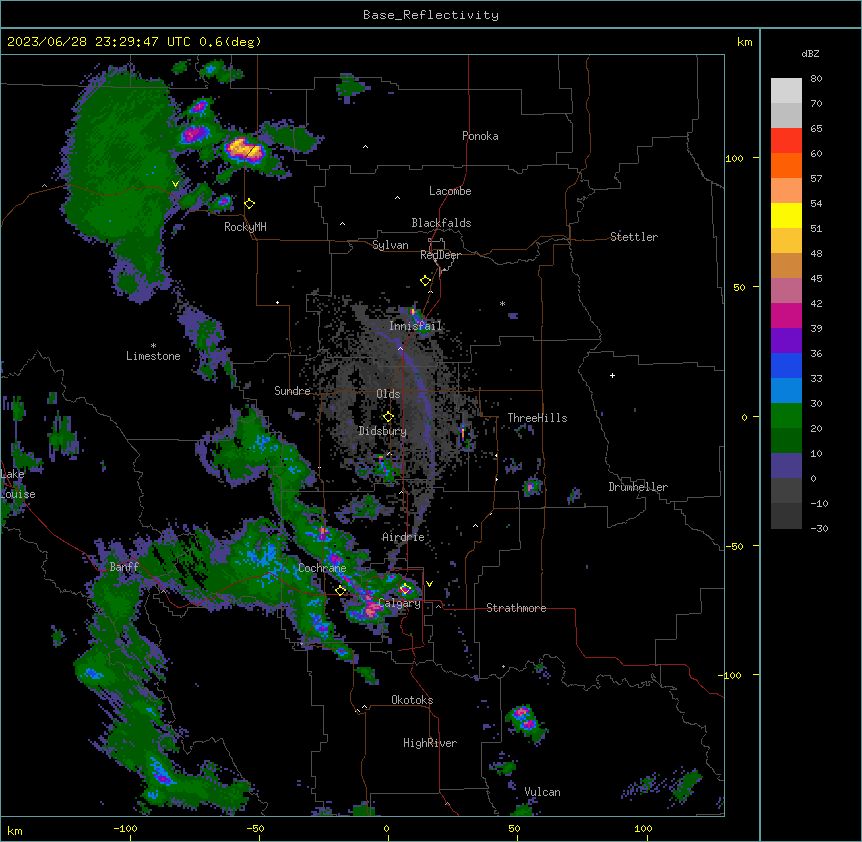Screen dimensions: 862x842
Task: Pick the light blue 30–33 dBZ legend band
Action: (x=786, y=391)
